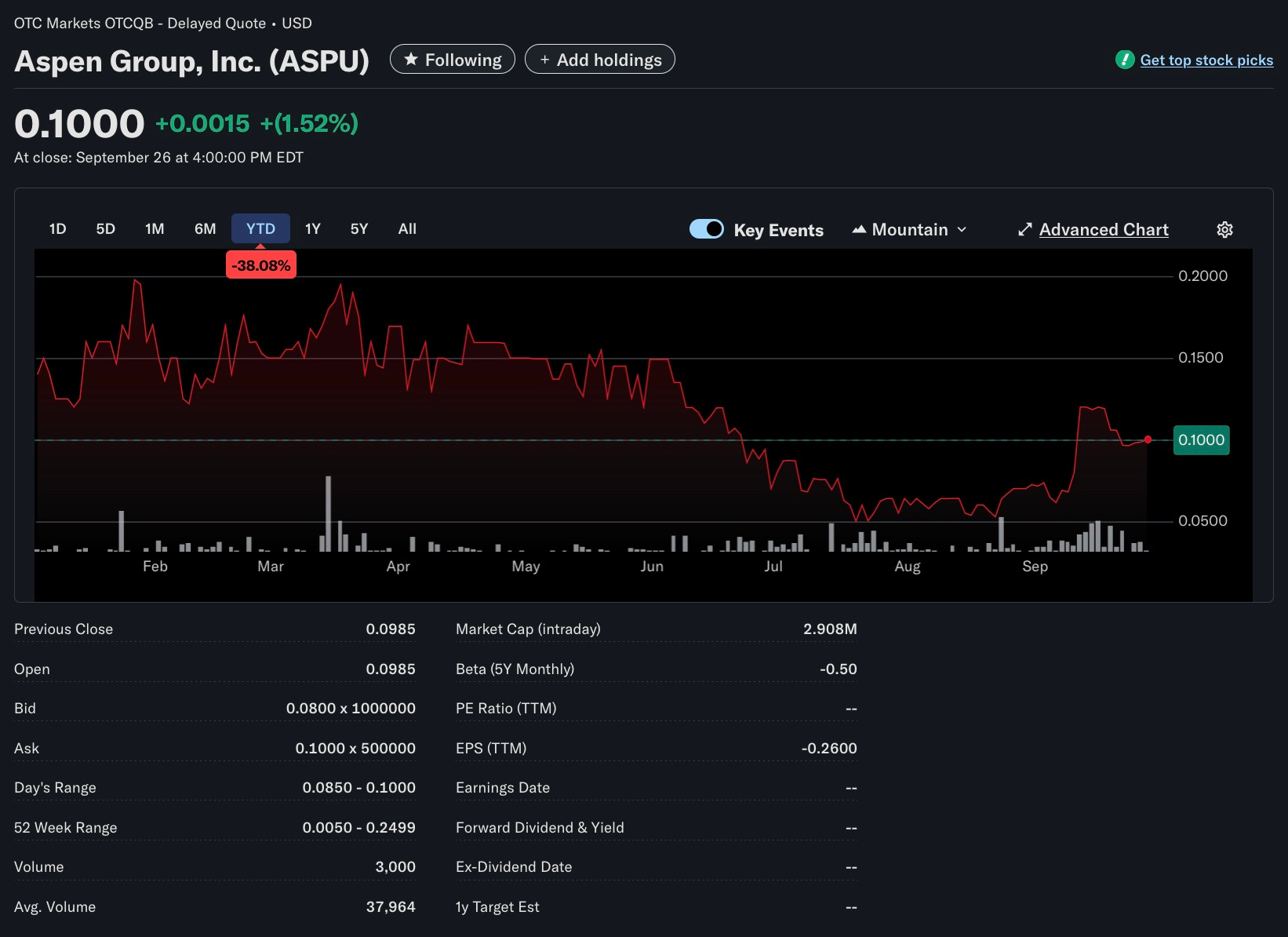Select the All time range tab
This screenshot has width=1288, height=937.
407,228
